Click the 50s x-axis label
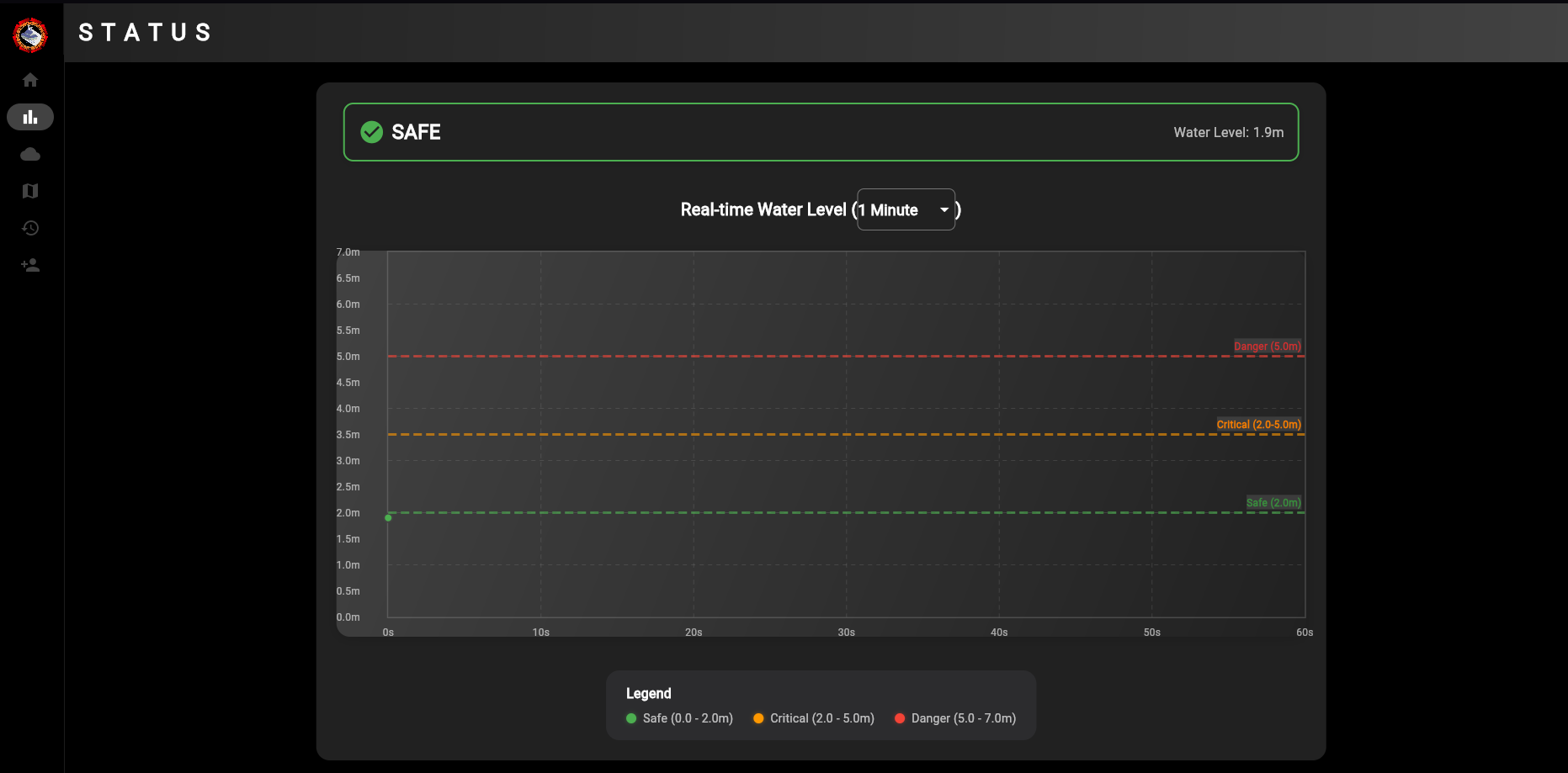1568x773 pixels. coord(1152,633)
